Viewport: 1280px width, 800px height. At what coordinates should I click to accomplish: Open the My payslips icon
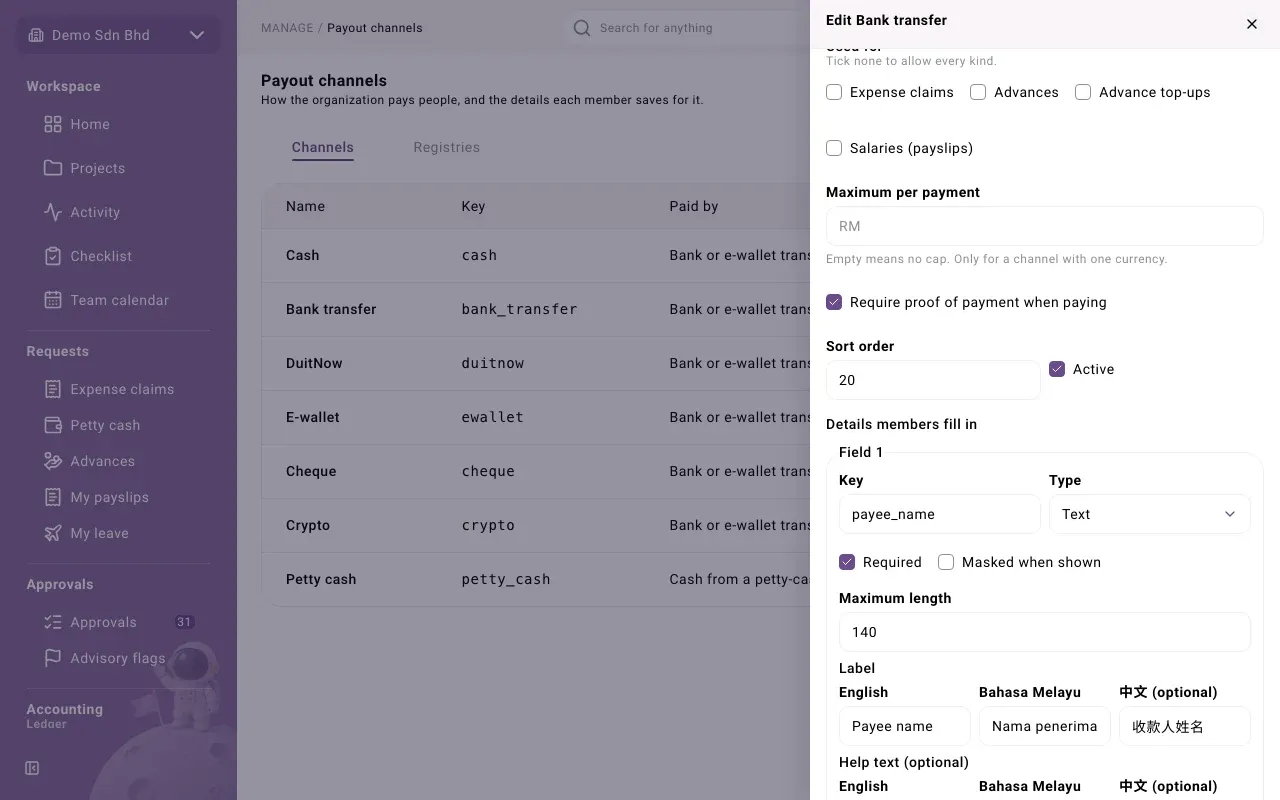(x=53, y=497)
